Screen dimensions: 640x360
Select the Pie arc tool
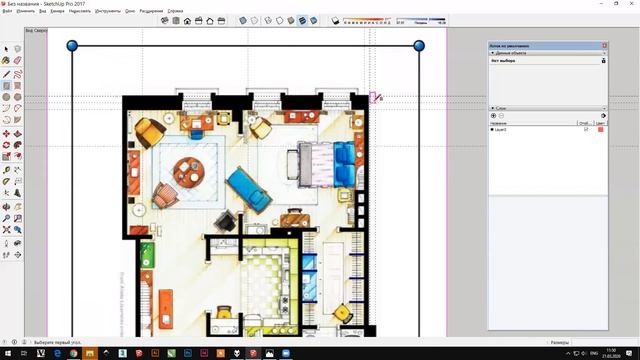coord(18,120)
